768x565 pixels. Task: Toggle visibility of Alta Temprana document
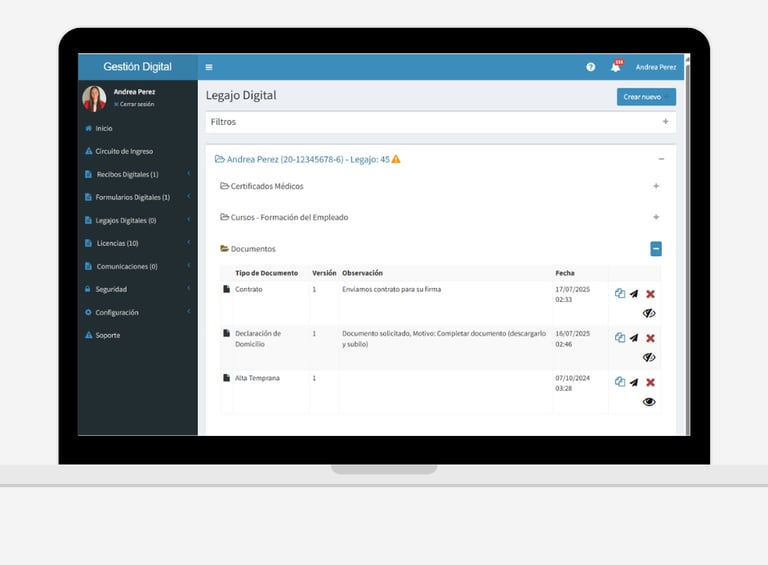point(649,402)
